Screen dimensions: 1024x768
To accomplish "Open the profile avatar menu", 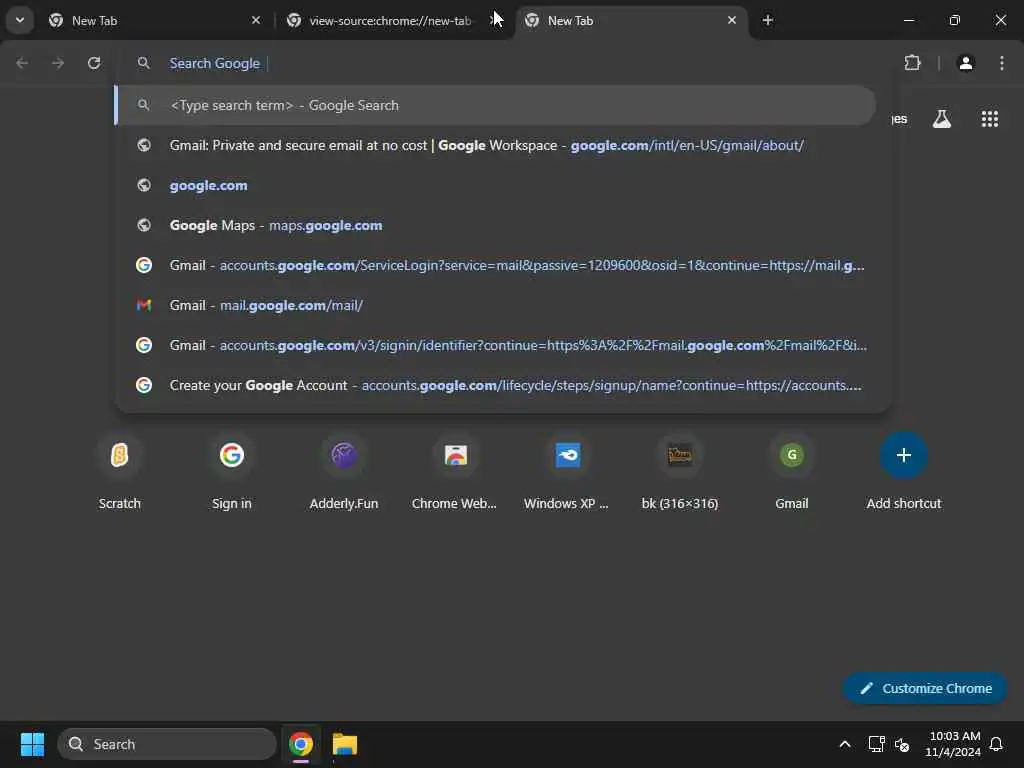I will [x=966, y=63].
